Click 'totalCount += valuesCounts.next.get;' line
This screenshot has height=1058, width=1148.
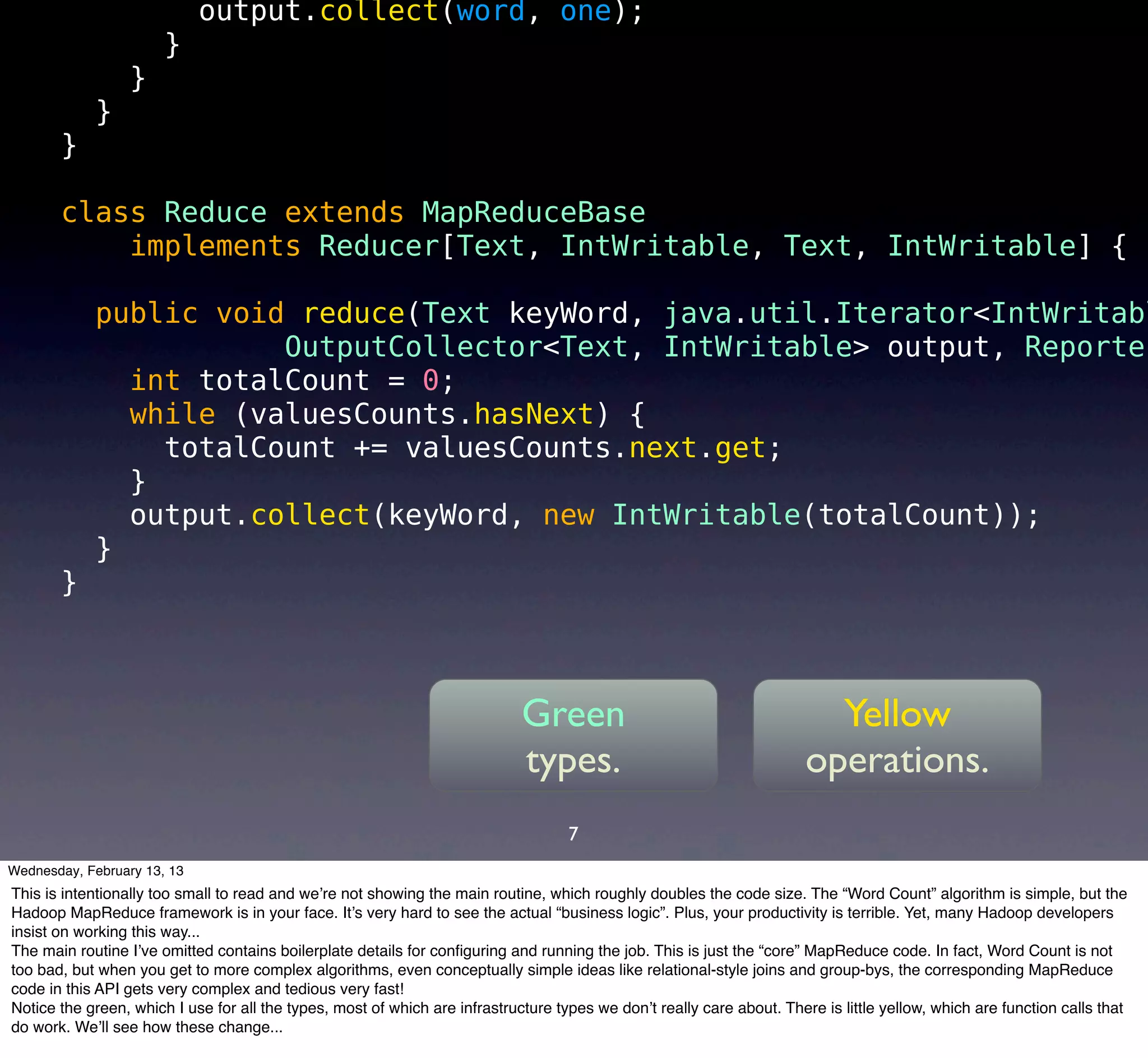coord(473,448)
